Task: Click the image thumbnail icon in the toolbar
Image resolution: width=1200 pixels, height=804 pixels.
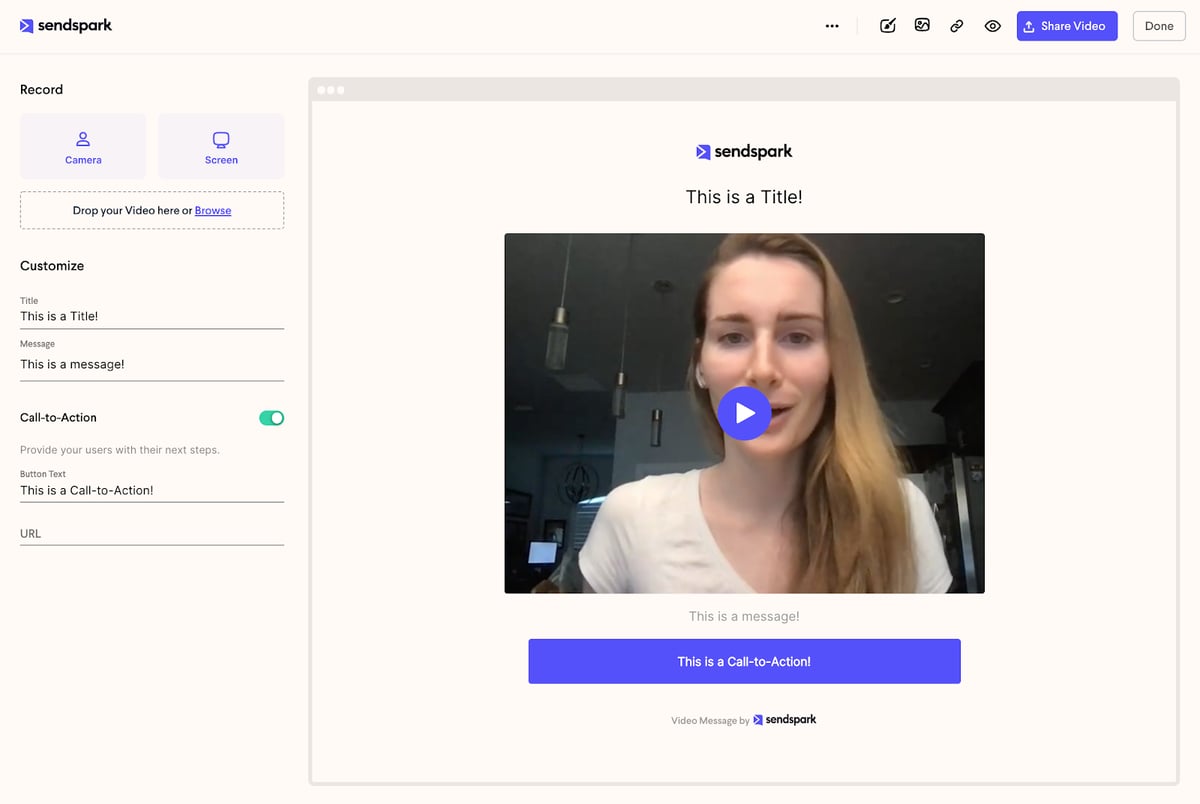Action: tap(922, 25)
